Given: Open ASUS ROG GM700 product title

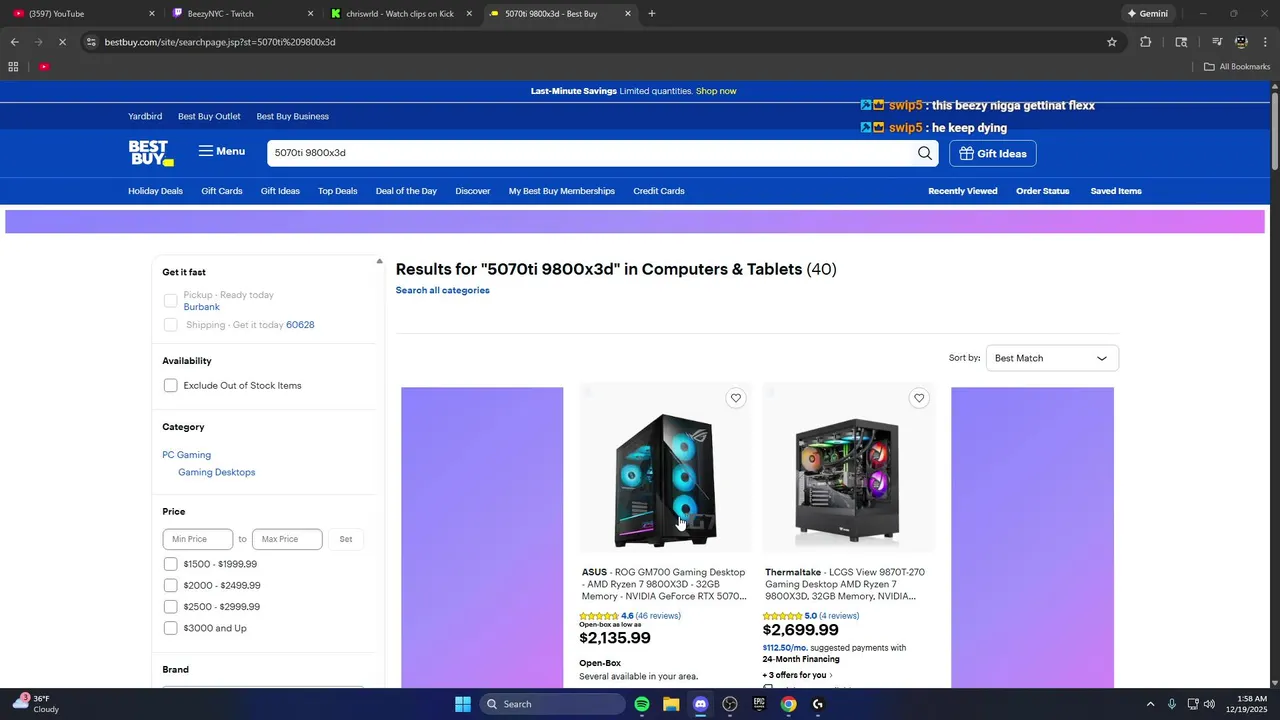Looking at the screenshot, I should (664, 584).
